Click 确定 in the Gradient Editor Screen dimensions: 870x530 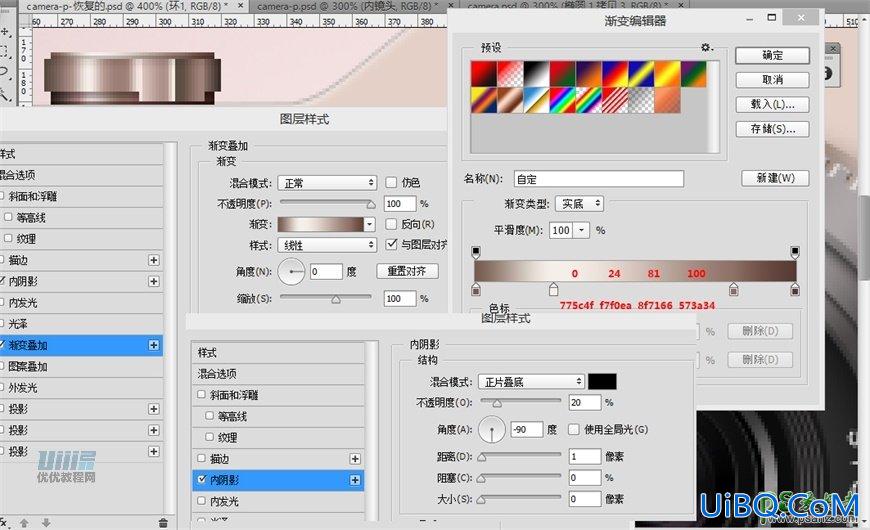[772, 55]
